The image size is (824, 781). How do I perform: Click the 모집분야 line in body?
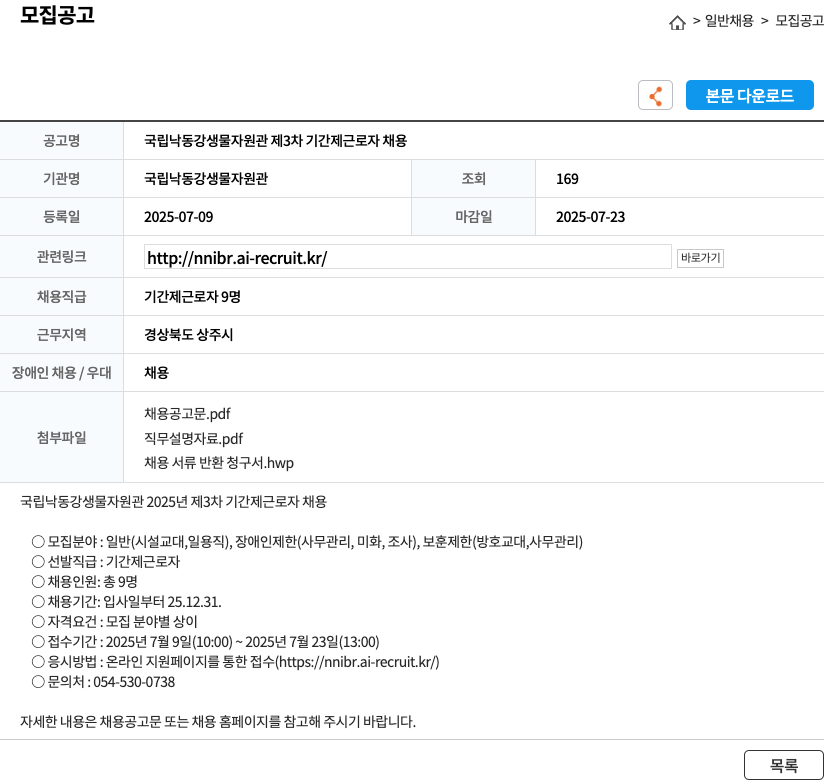point(307,542)
